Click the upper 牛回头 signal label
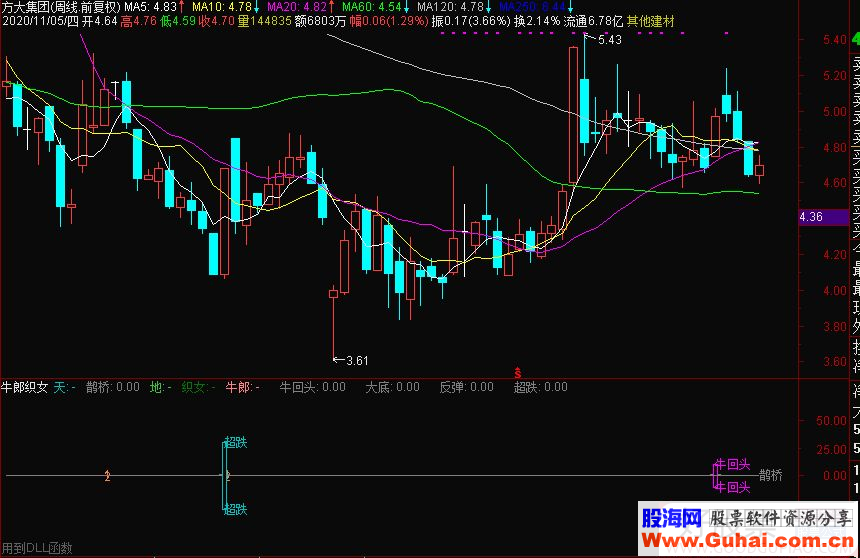860x558 pixels. [x=733, y=465]
